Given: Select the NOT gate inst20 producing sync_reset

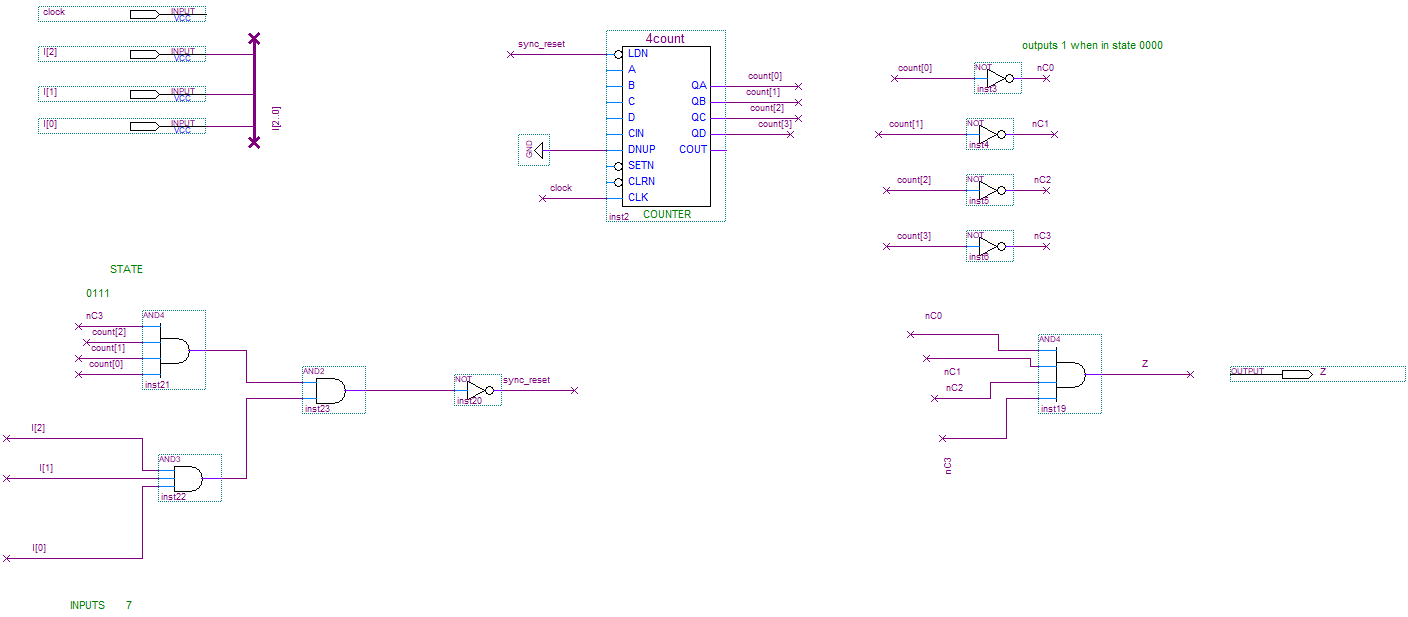Looking at the screenshot, I should (x=475, y=388).
